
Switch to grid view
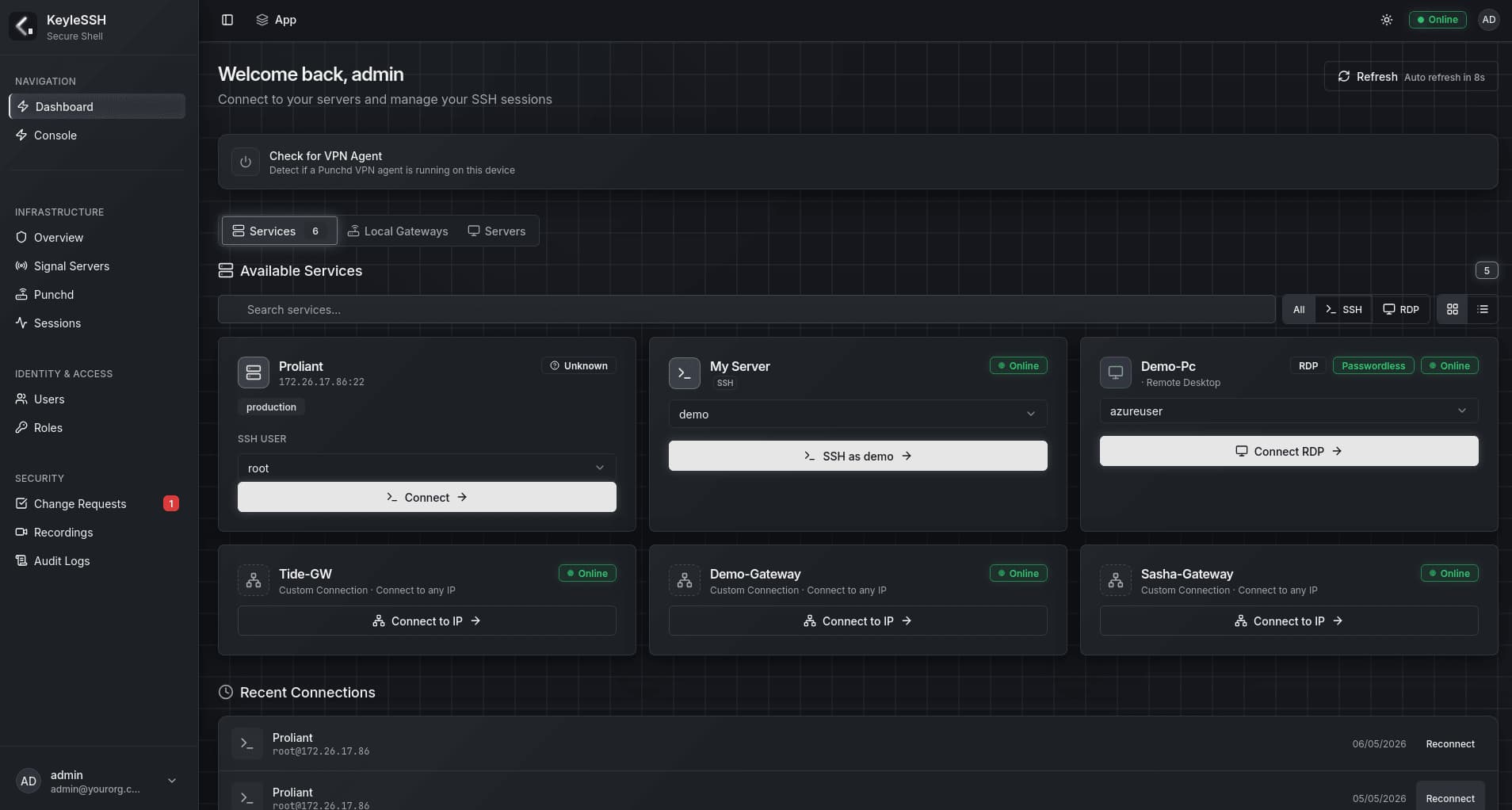(1453, 309)
